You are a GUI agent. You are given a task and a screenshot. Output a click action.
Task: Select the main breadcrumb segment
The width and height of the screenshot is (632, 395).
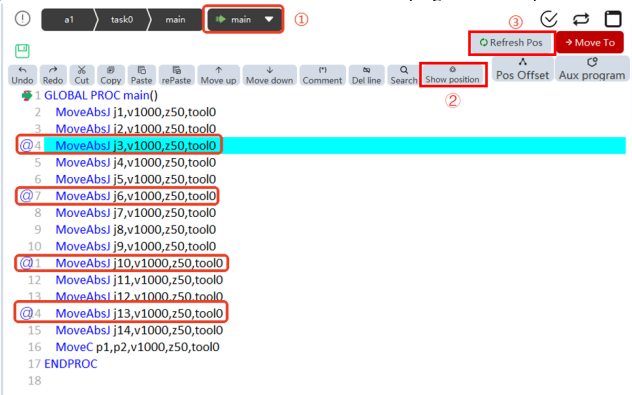(175, 20)
